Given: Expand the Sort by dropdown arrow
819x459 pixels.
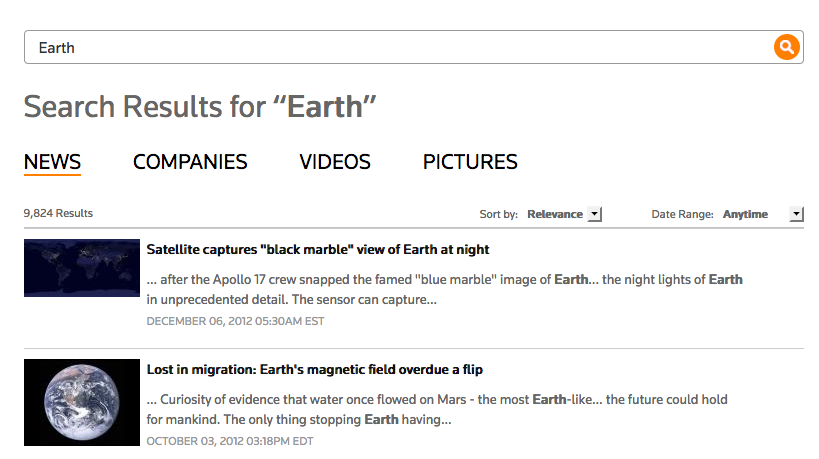Looking at the screenshot, I should click(x=594, y=214).
